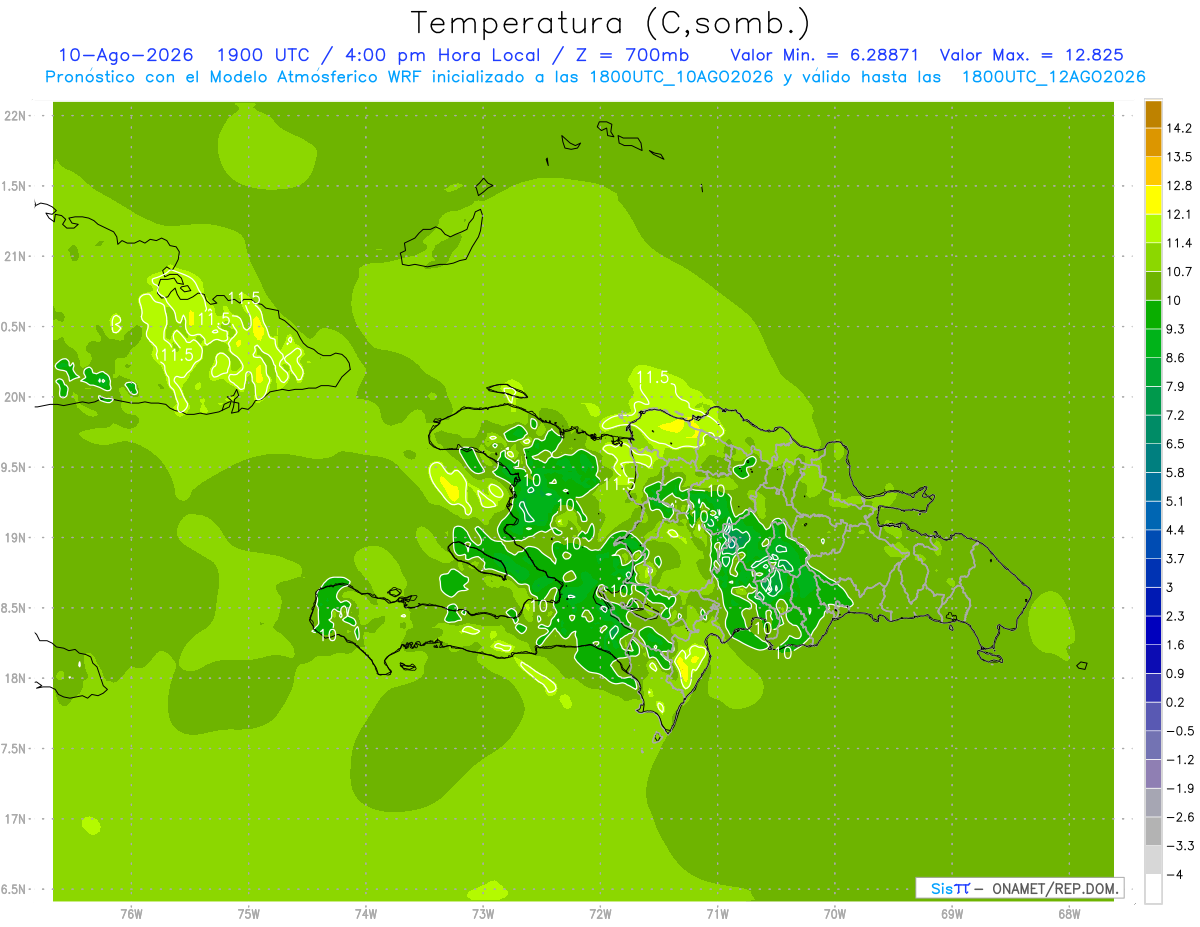The width and height of the screenshot is (1200, 927).
Task: Select the date "10-Ago-2026" in the header
Action: coord(125,55)
